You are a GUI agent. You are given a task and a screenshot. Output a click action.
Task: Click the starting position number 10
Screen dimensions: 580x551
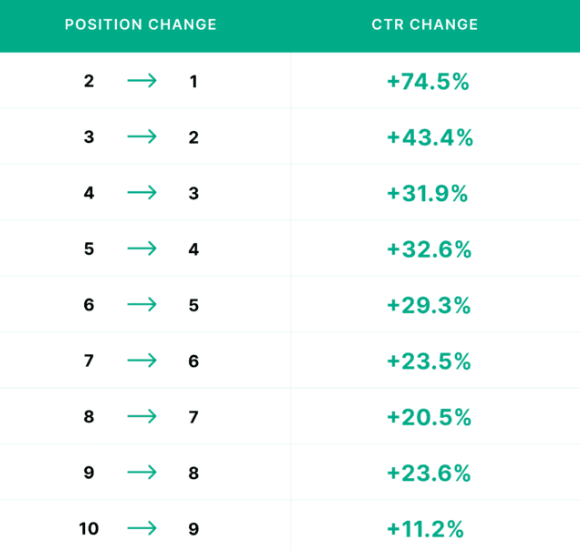coord(89,528)
